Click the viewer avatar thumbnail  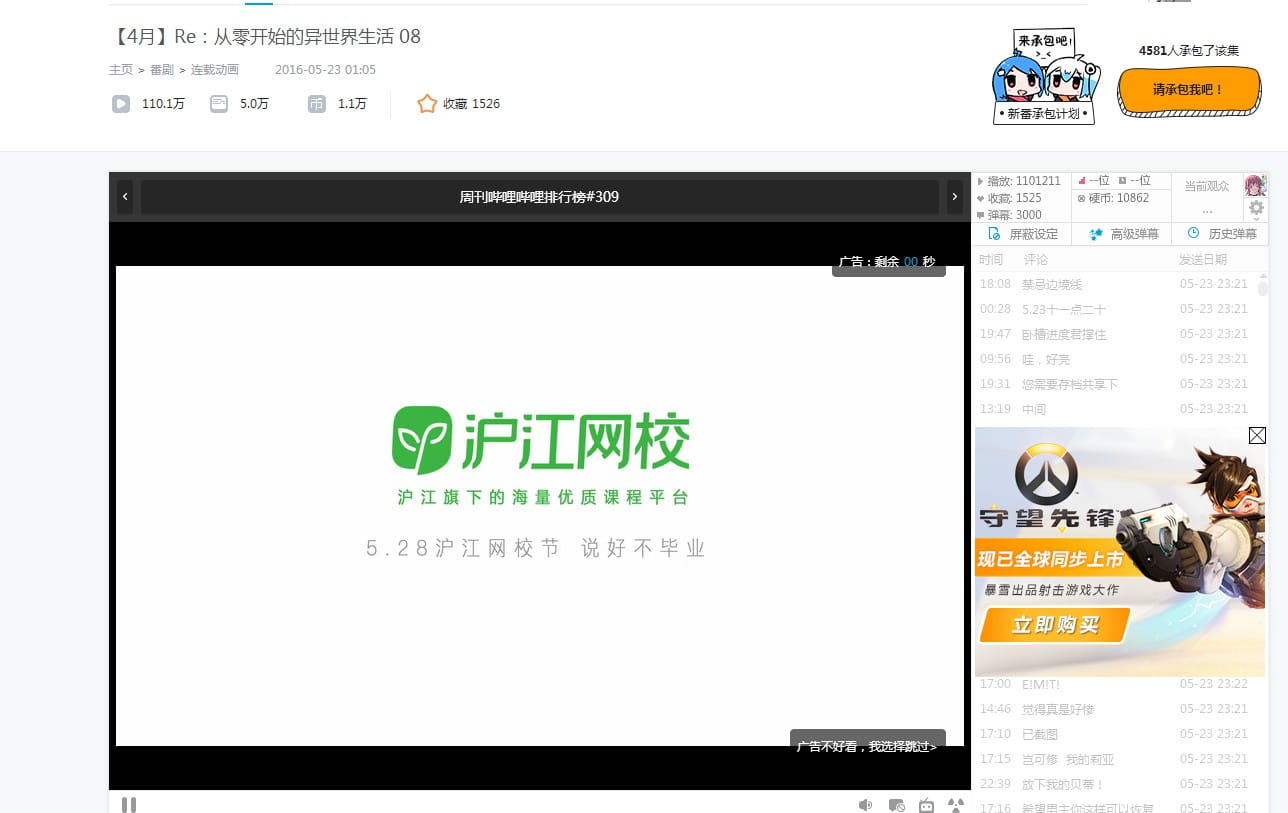pos(1256,185)
